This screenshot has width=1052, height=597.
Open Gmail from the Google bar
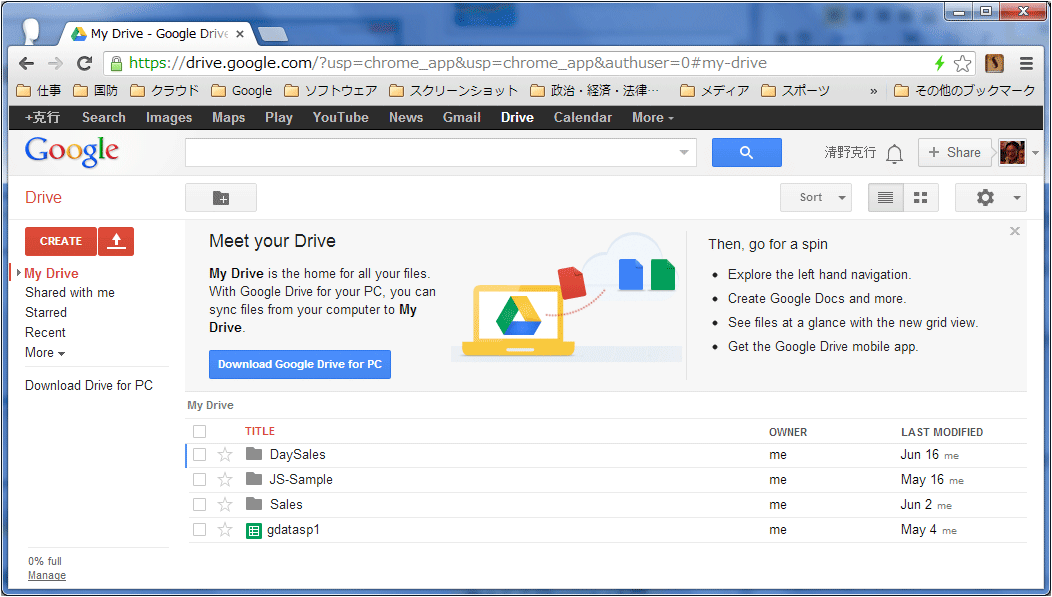click(x=462, y=117)
